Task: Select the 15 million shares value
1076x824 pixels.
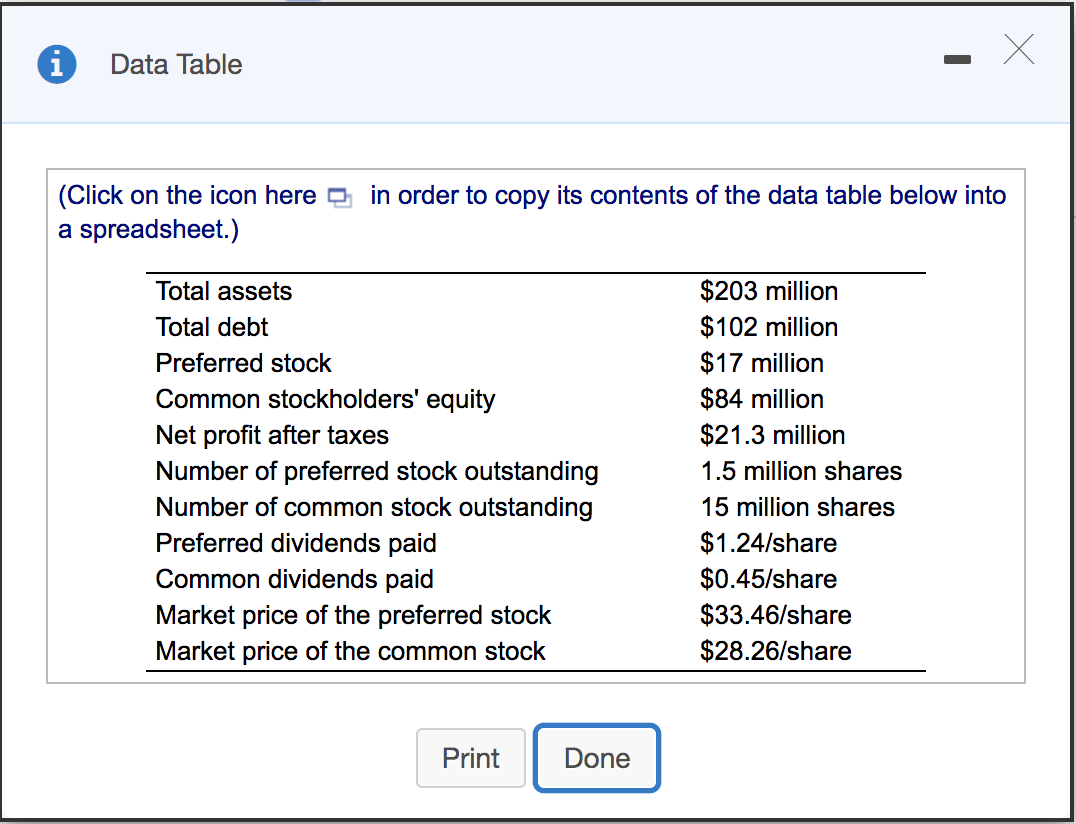Action: pos(797,507)
